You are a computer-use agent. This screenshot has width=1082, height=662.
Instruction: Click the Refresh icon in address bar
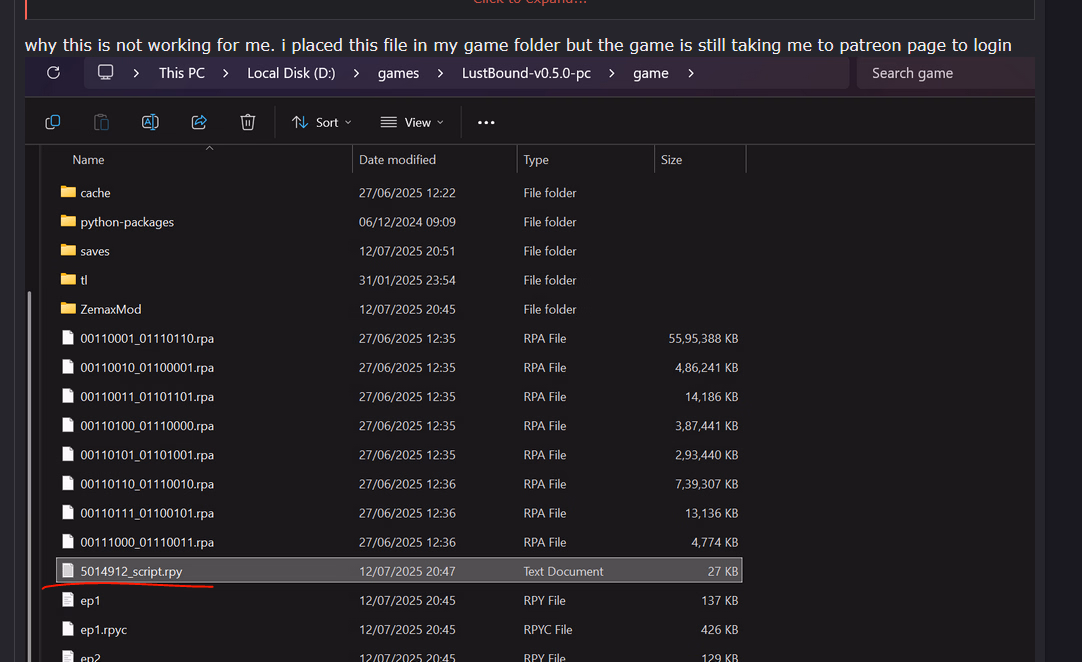coord(54,73)
